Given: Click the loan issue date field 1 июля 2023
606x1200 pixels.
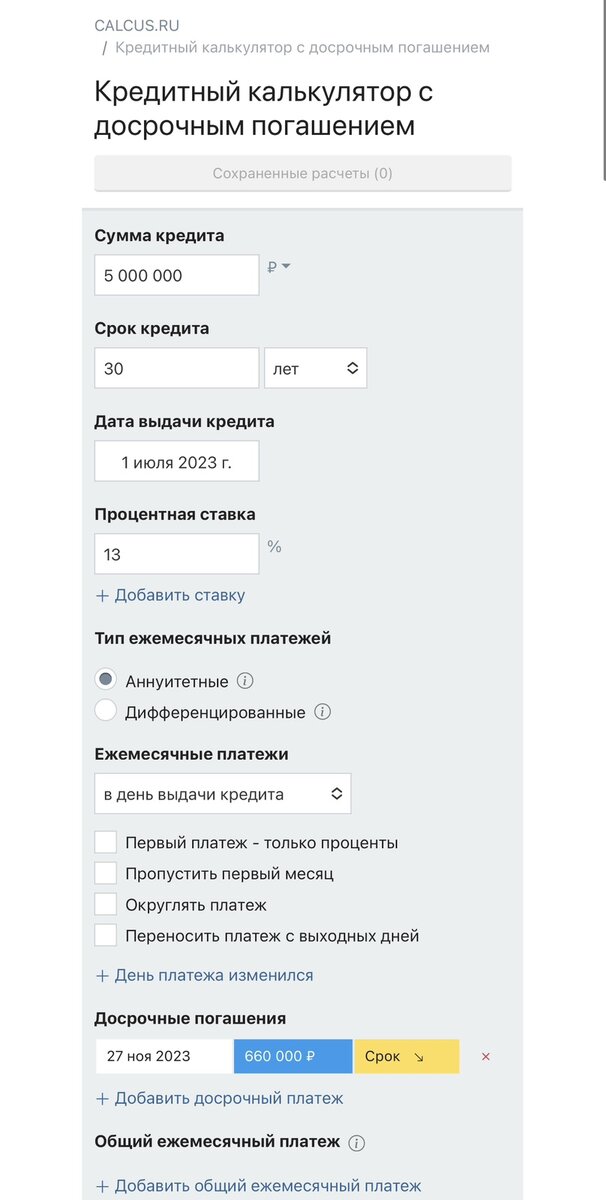Looking at the screenshot, I should coord(175,460).
